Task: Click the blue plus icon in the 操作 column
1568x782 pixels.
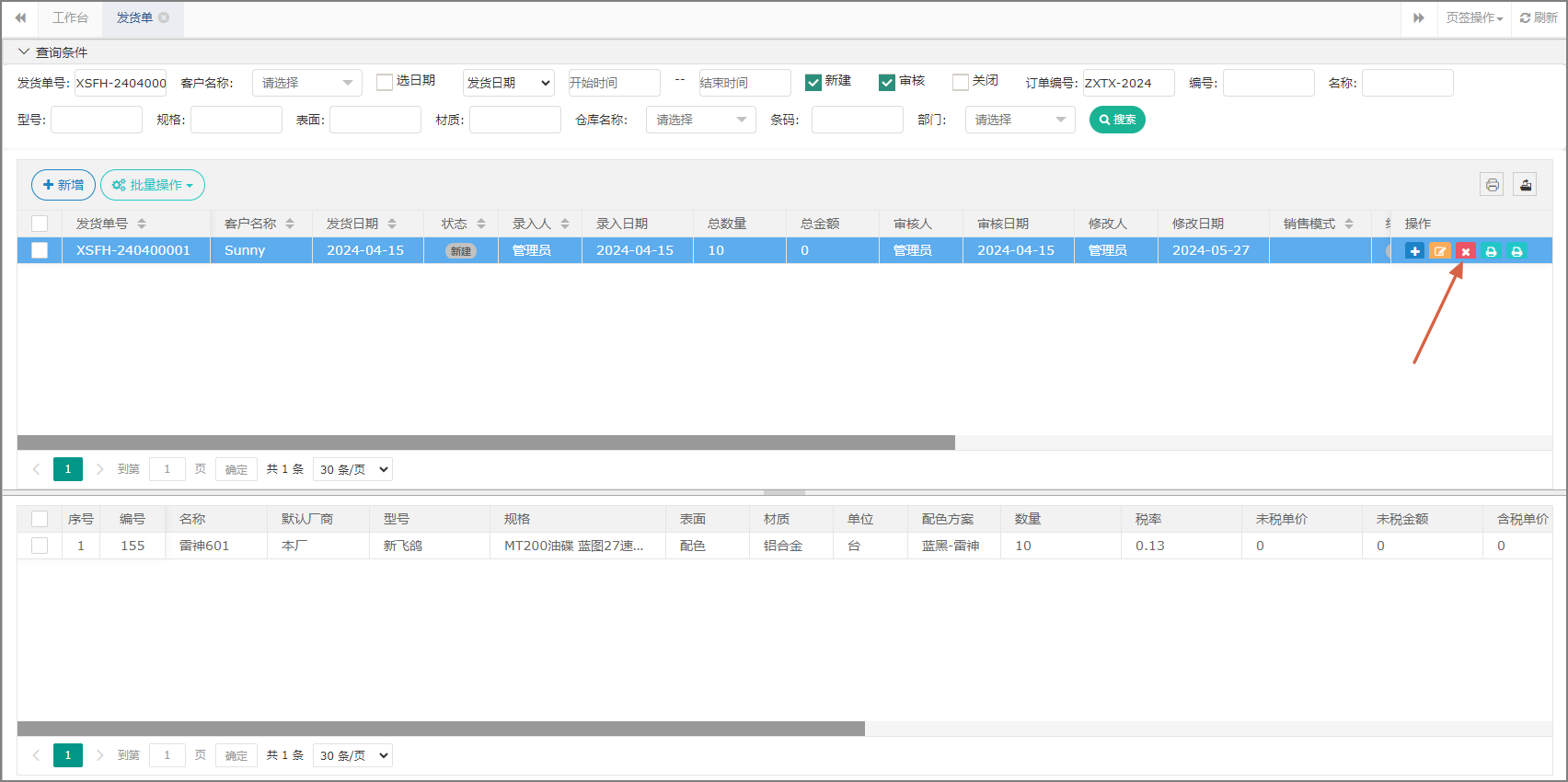Action: coord(1414,251)
